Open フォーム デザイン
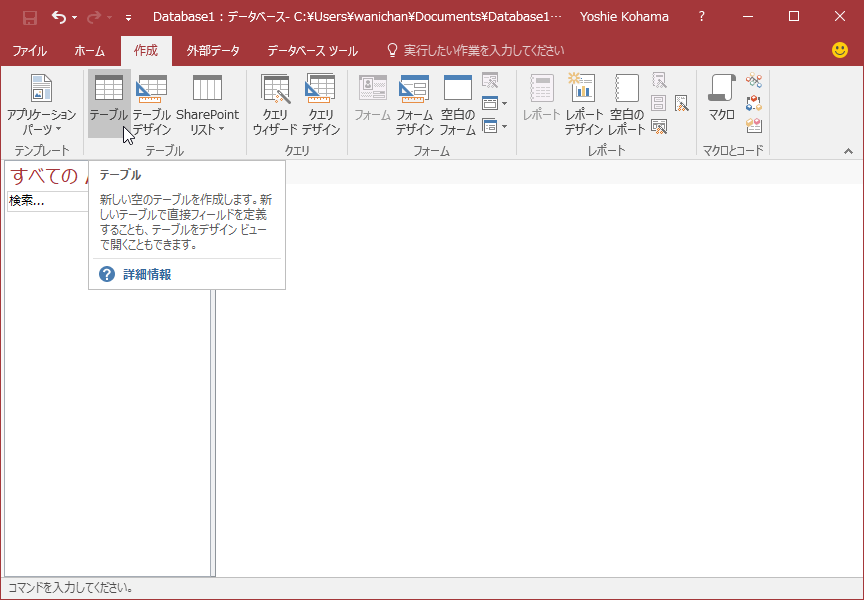The image size is (864, 600). point(414,105)
